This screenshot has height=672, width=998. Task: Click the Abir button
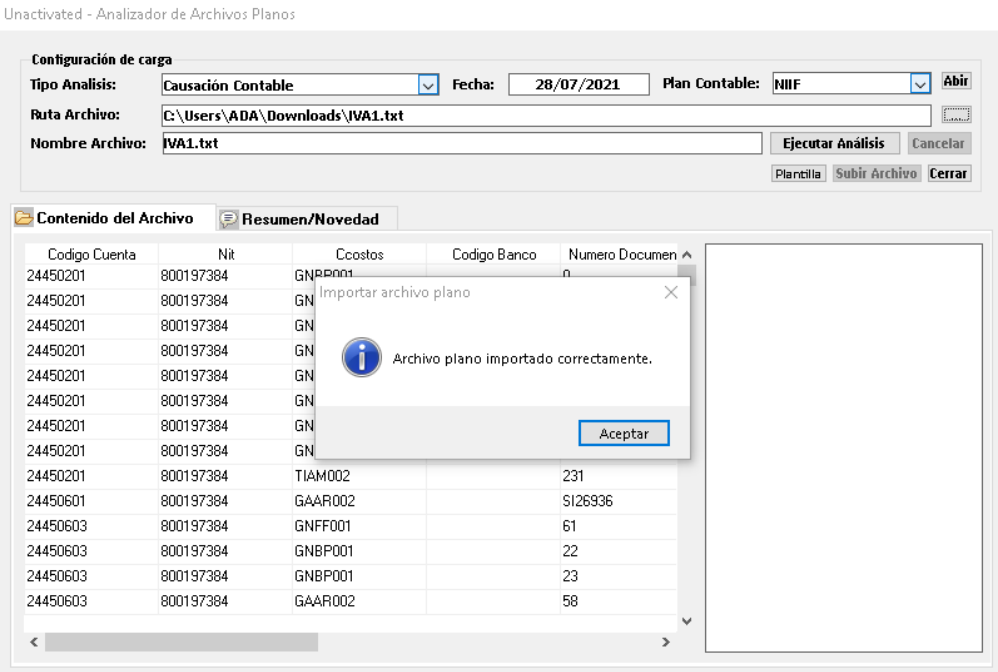pyautogui.click(x=955, y=82)
